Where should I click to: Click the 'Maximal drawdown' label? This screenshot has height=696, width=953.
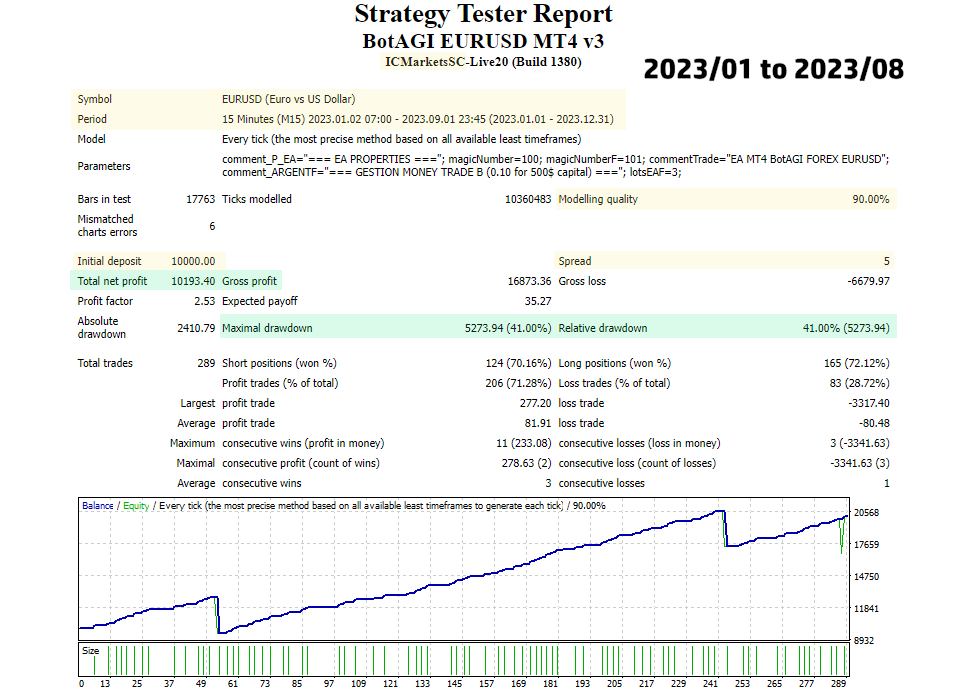tap(267, 328)
